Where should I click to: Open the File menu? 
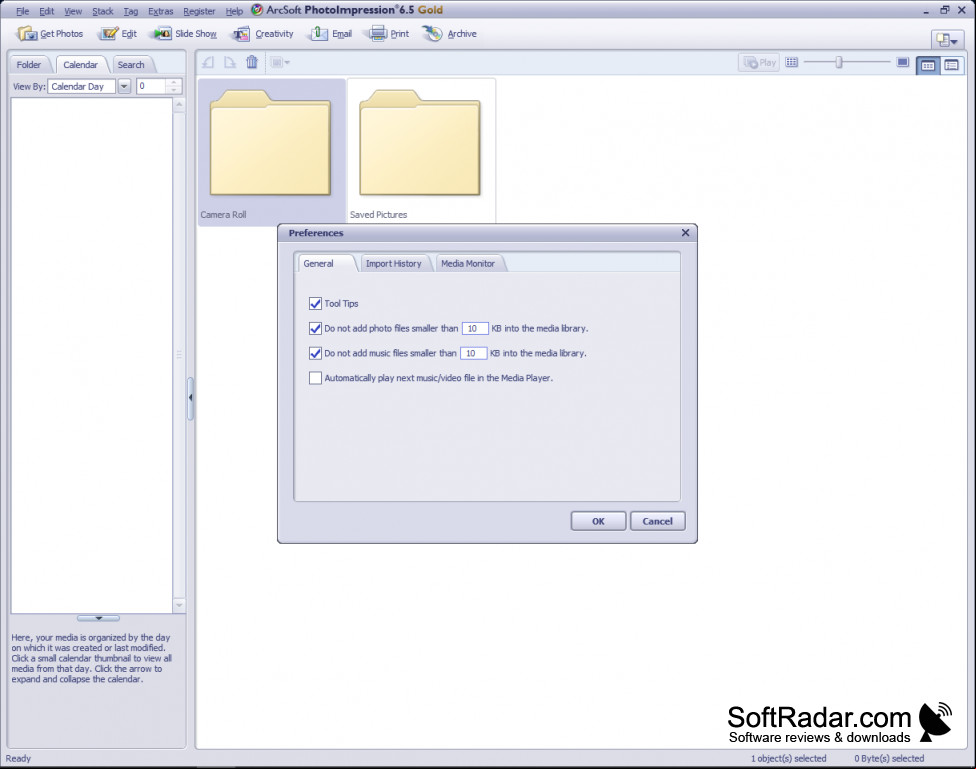click(22, 11)
